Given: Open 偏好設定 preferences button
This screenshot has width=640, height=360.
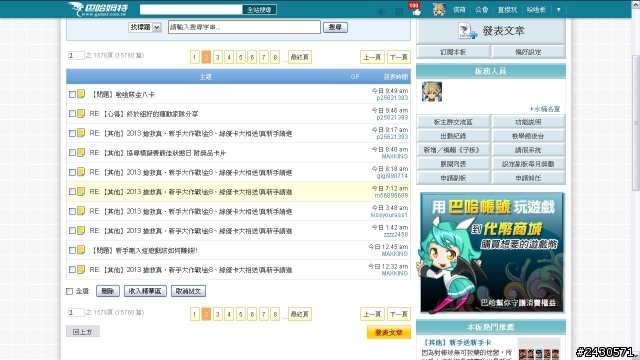Looking at the screenshot, I should (529, 52).
